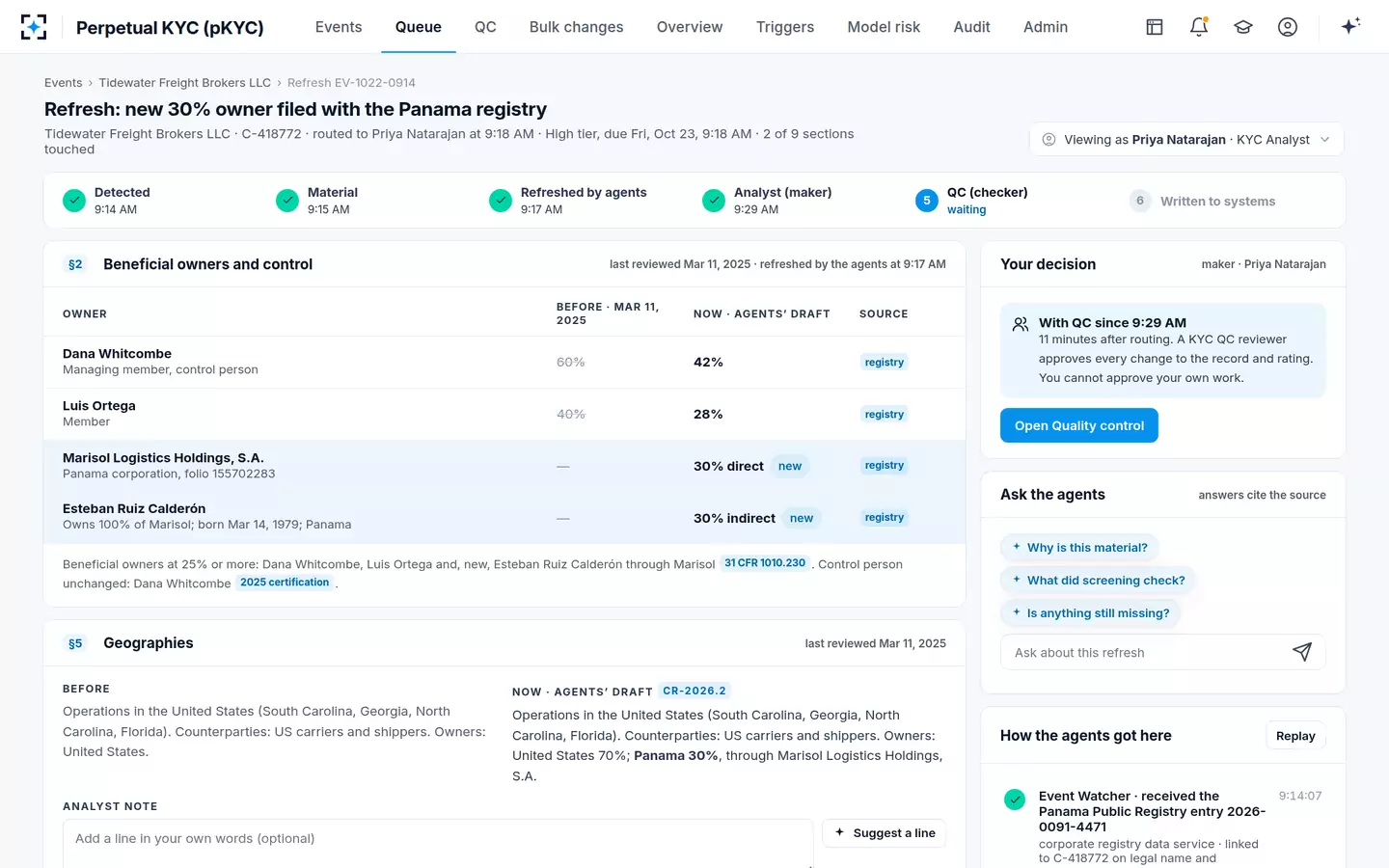Expand the Viewing as Priya Natarajan dropdown

click(x=1186, y=140)
